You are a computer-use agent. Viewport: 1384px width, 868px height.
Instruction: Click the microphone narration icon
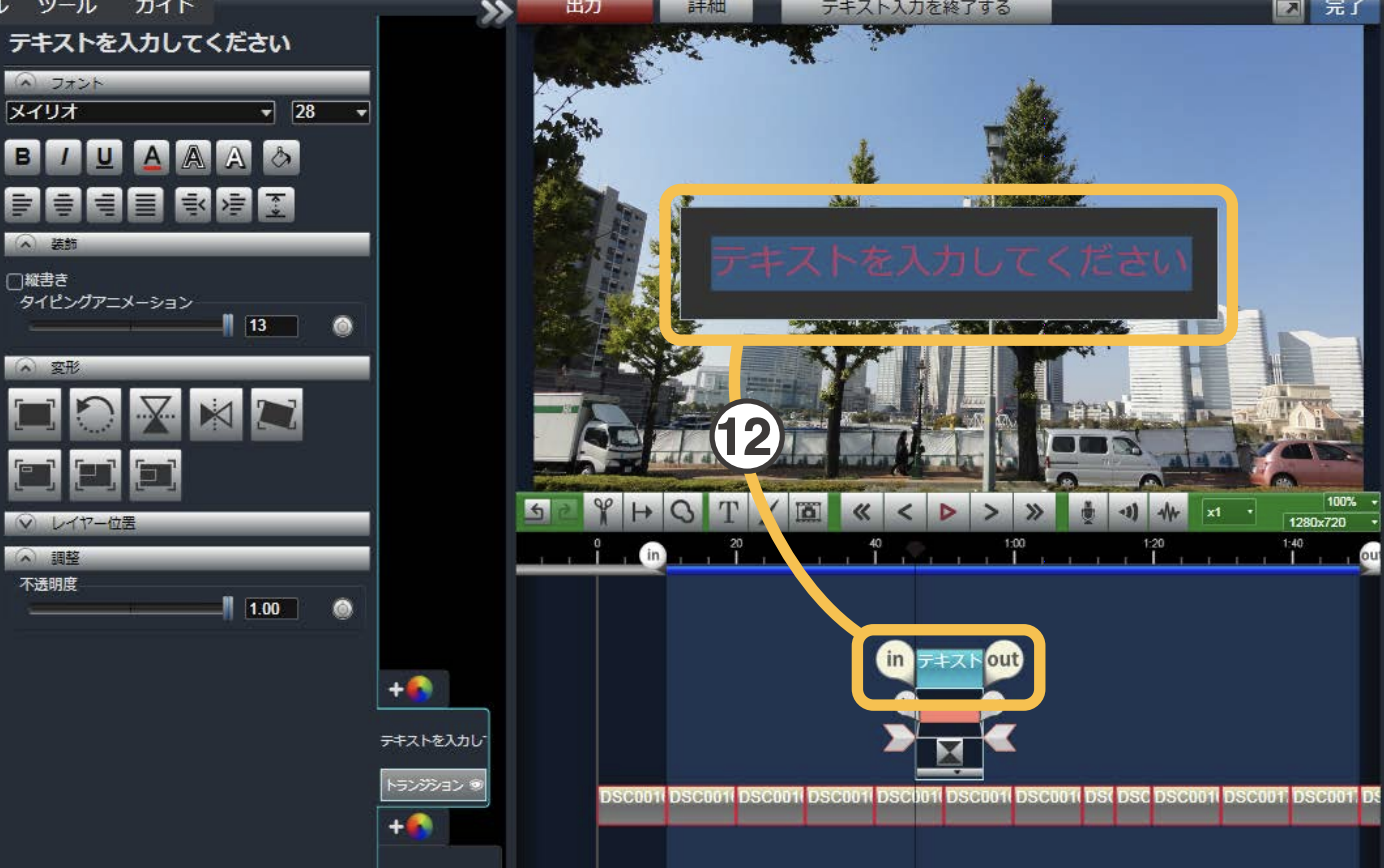[x=1088, y=511]
